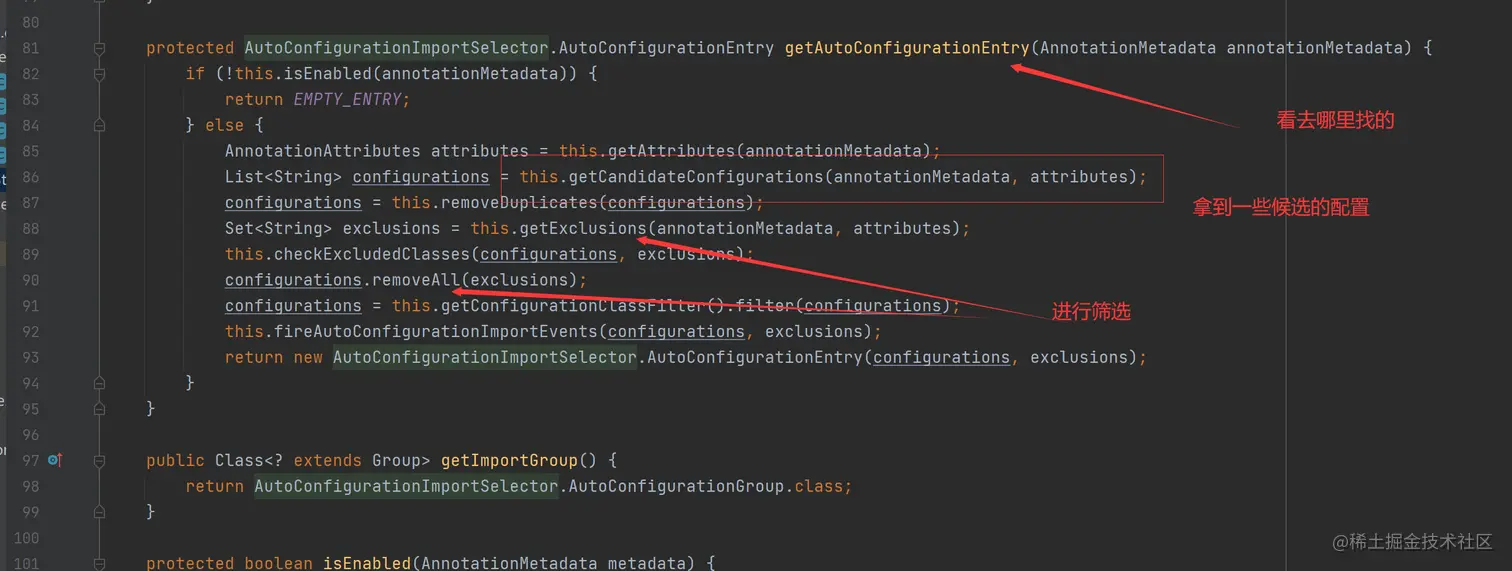Click the AnnotationMetadata parameter type on line 81

(x=1128, y=47)
